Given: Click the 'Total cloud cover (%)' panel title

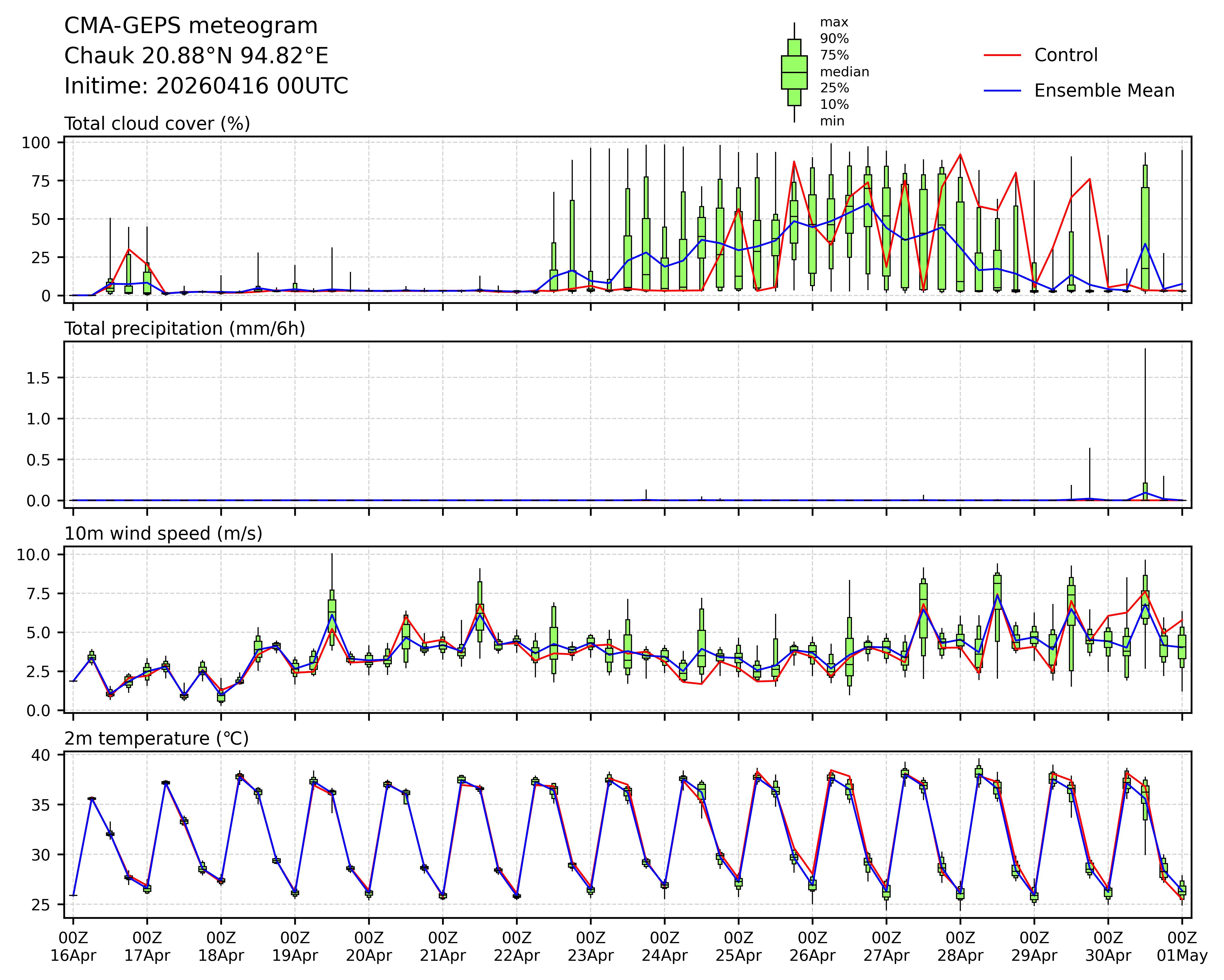Looking at the screenshot, I should (x=157, y=124).
